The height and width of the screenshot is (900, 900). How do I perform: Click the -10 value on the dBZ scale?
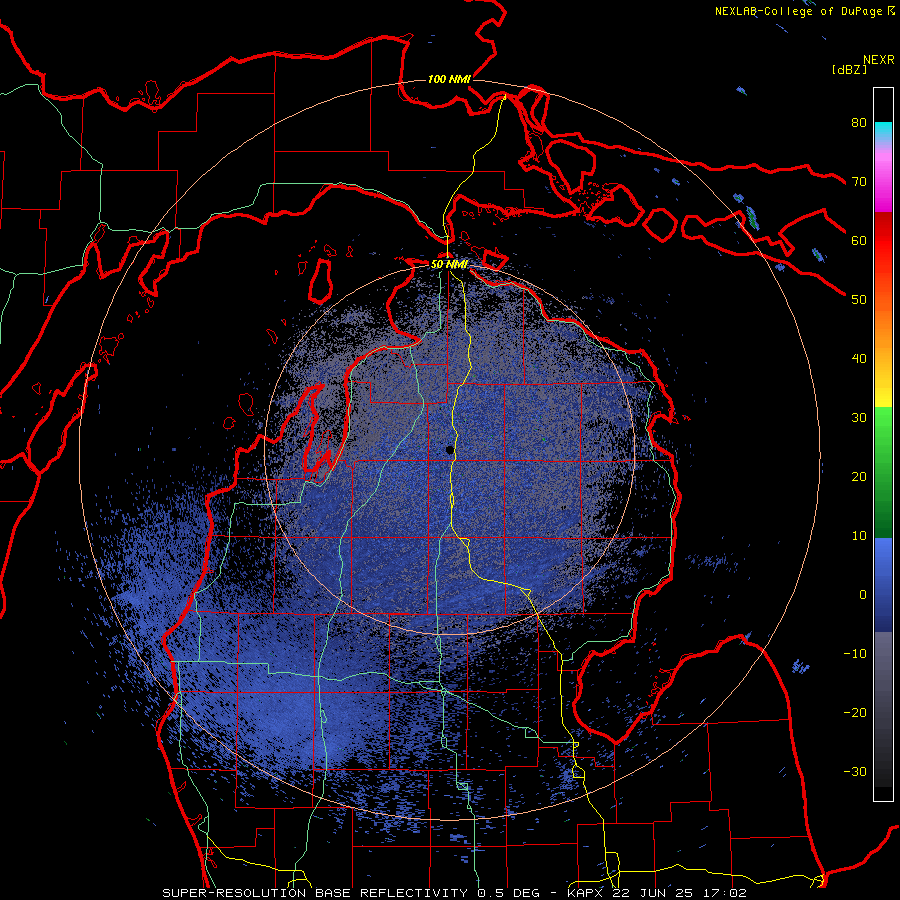tap(855, 654)
